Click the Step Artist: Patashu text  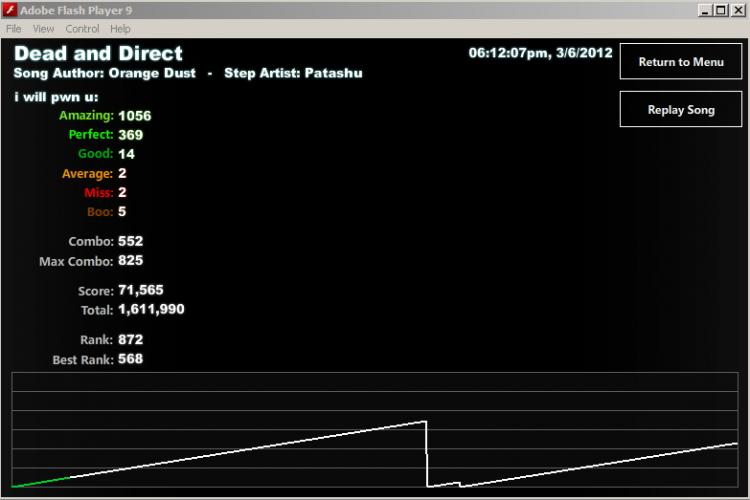[293, 73]
